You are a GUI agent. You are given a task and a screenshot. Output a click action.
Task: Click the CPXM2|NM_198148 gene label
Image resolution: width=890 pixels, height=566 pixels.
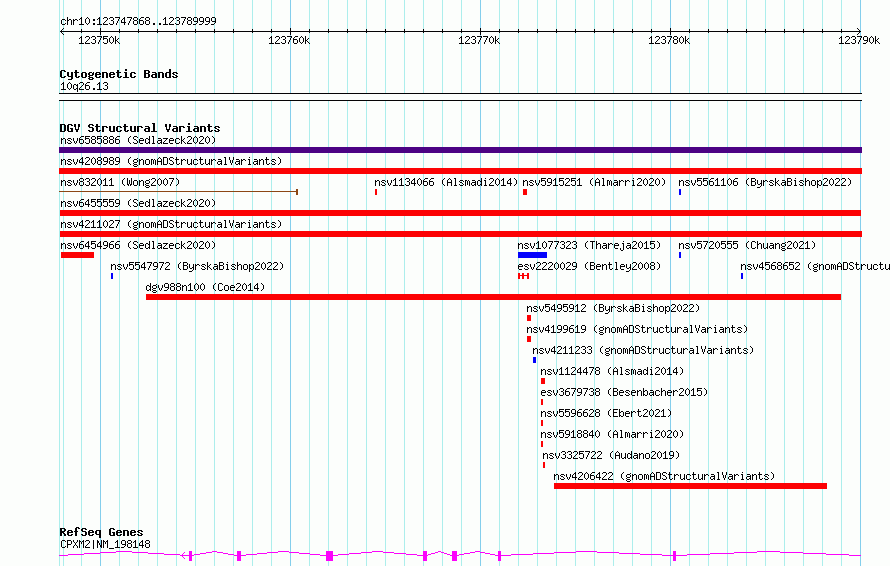[x=106, y=544]
